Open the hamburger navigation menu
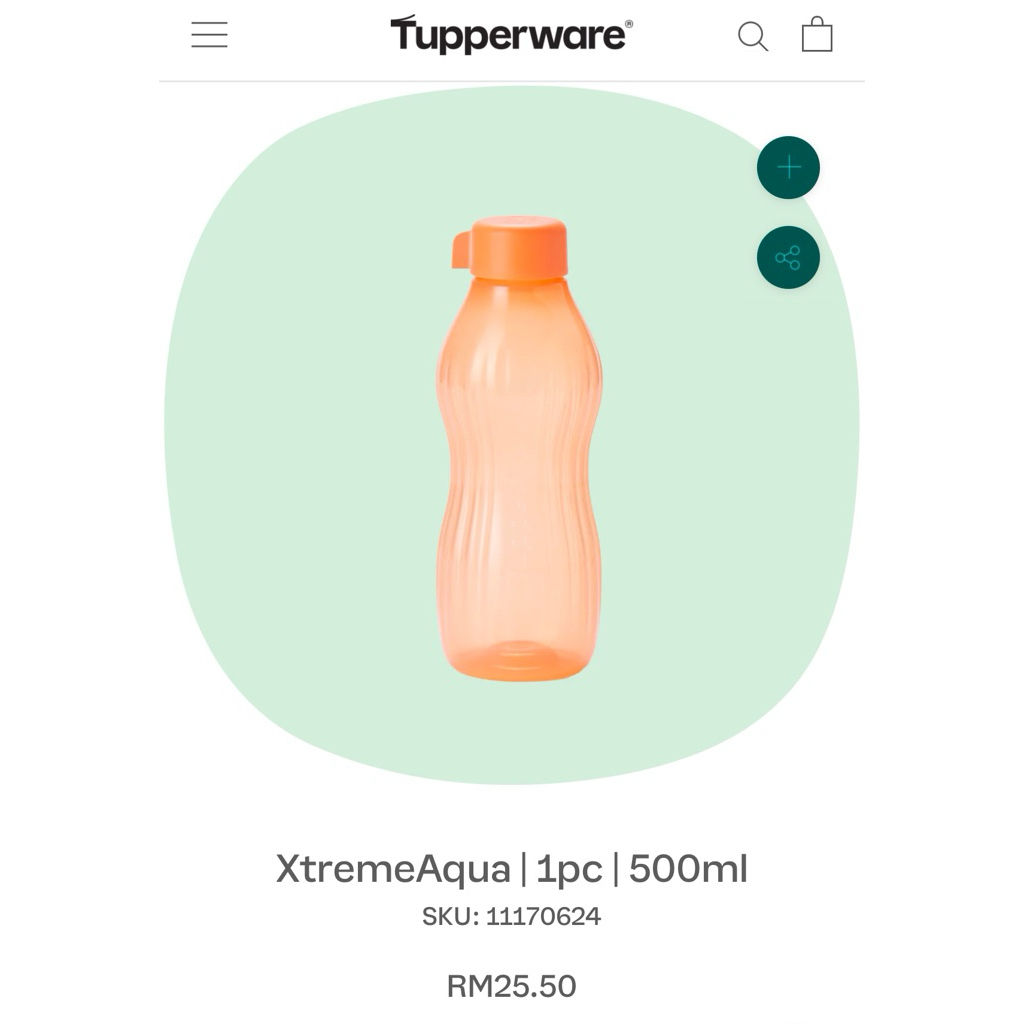Image resolution: width=1024 pixels, height=1024 pixels. click(x=209, y=35)
